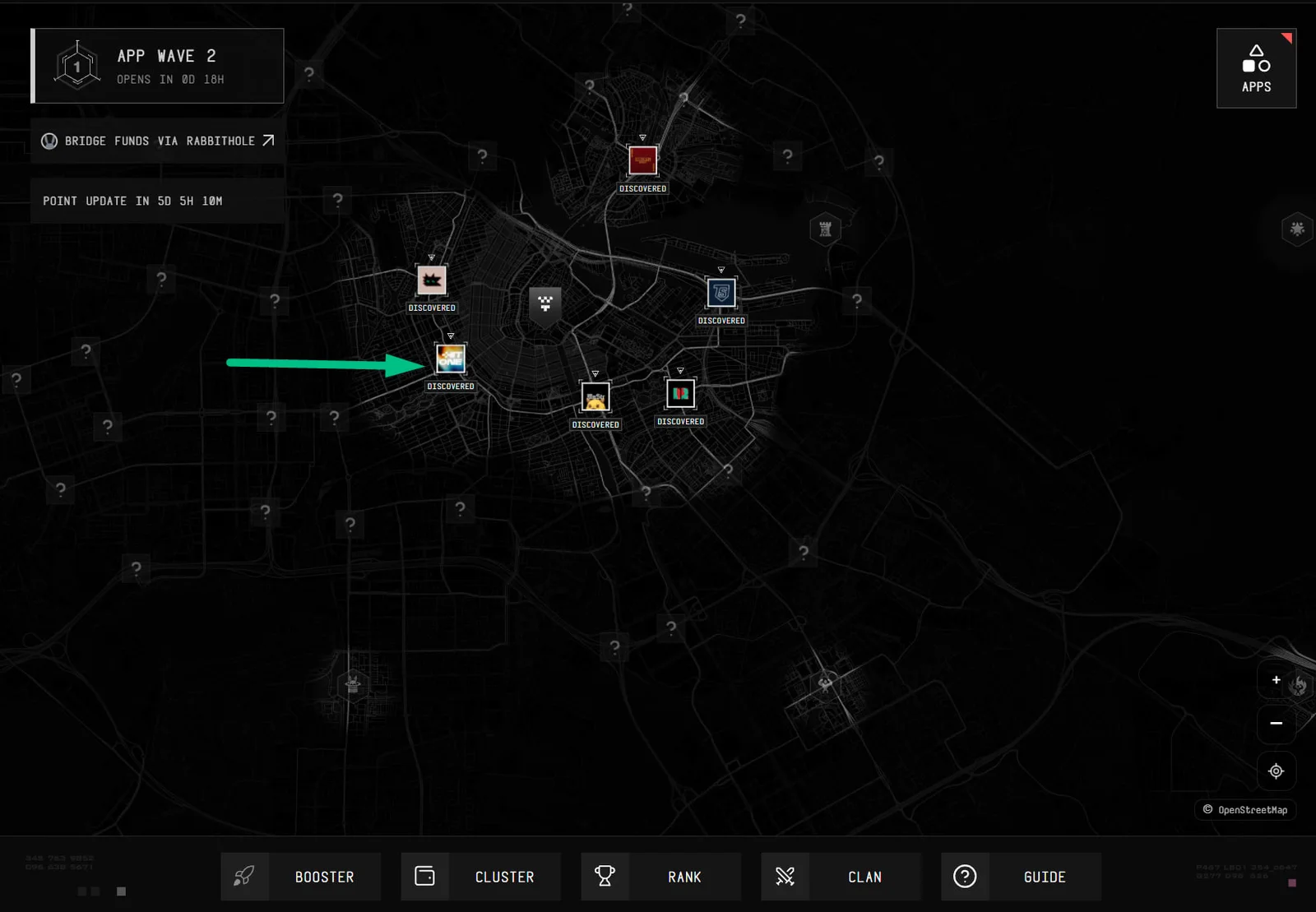This screenshot has width=1316, height=912.
Task: Open the yellow character discovered tile
Action: (595, 397)
